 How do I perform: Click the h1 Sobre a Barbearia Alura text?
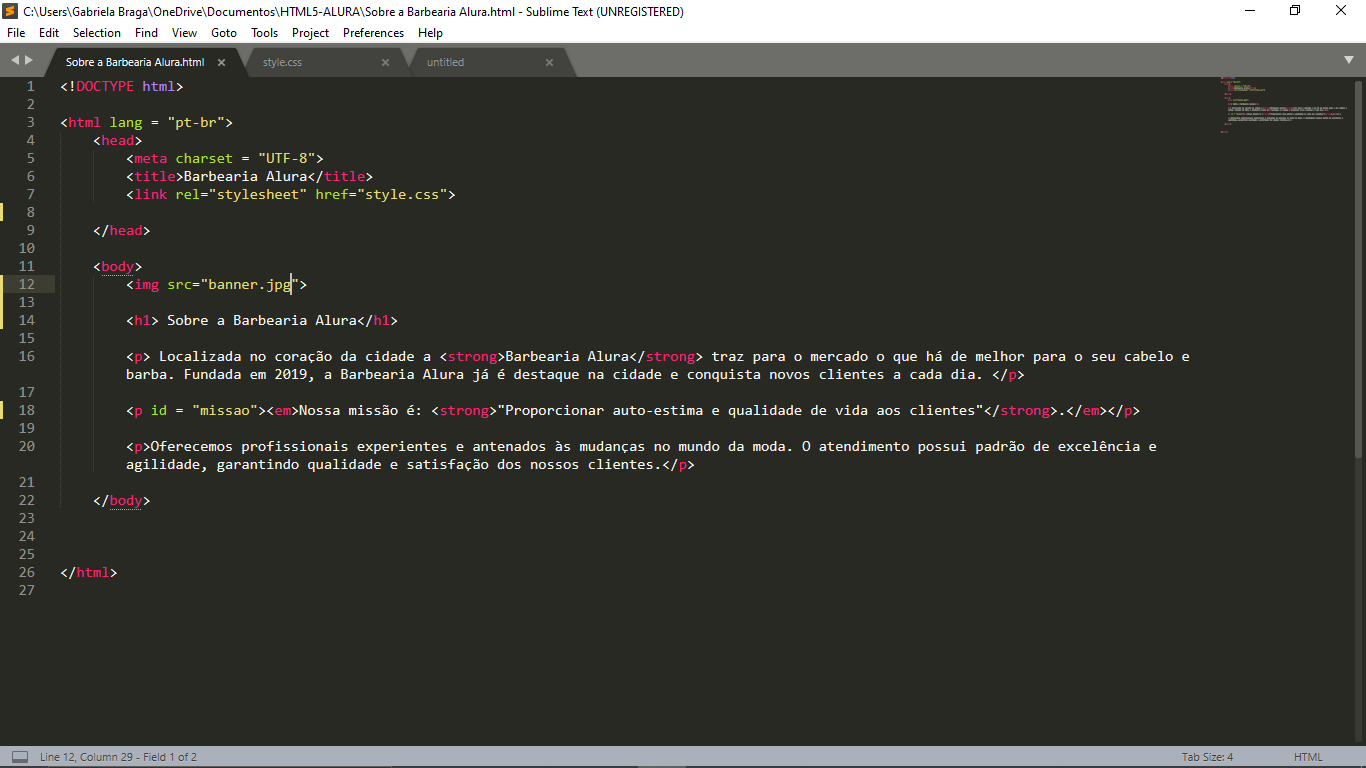coord(262,320)
